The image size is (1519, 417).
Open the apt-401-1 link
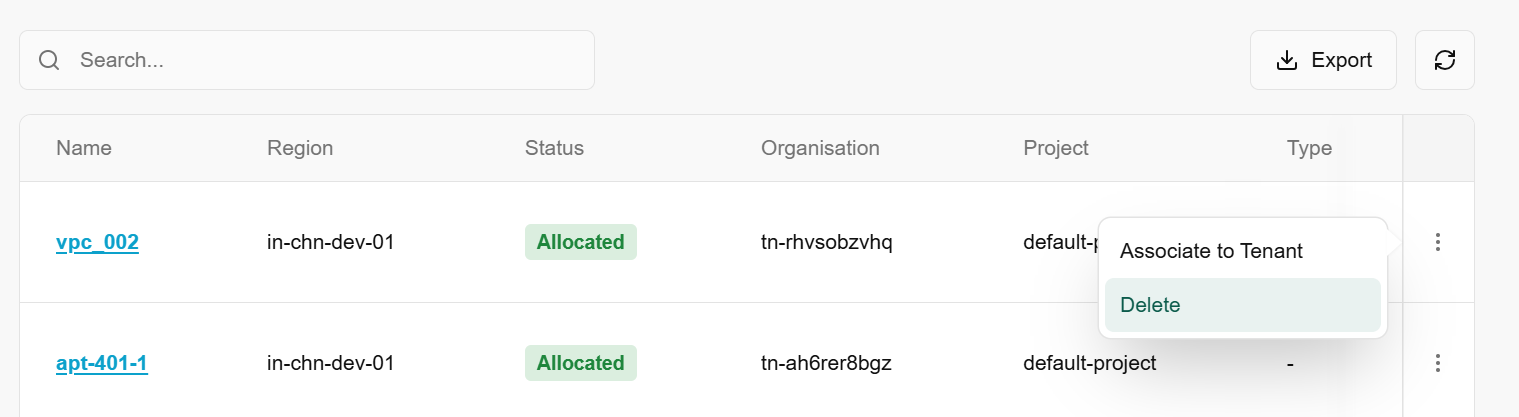point(102,363)
